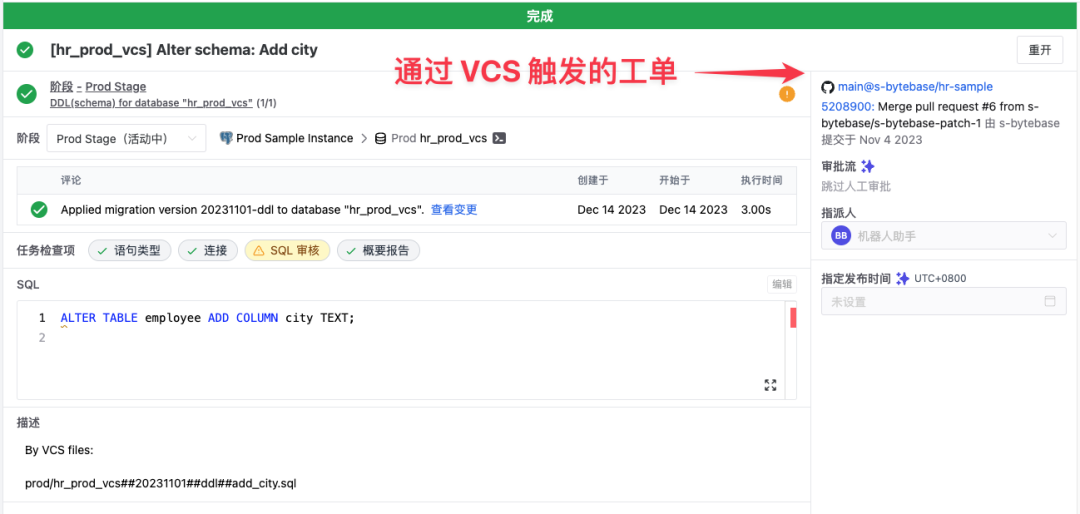This screenshot has width=1080, height=514.
Task: Click the 完成 status banner
Action: (540, 16)
